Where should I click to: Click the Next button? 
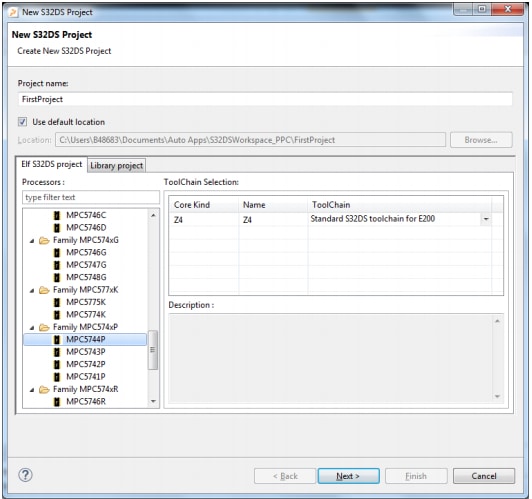coord(348,476)
